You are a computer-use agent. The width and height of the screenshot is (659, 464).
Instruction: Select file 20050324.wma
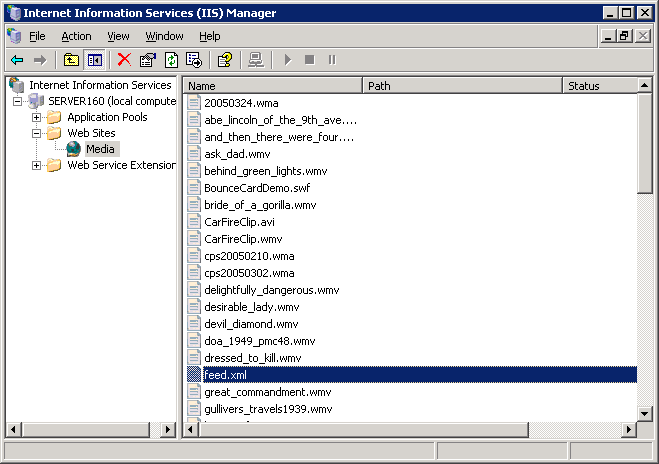[x=241, y=103]
